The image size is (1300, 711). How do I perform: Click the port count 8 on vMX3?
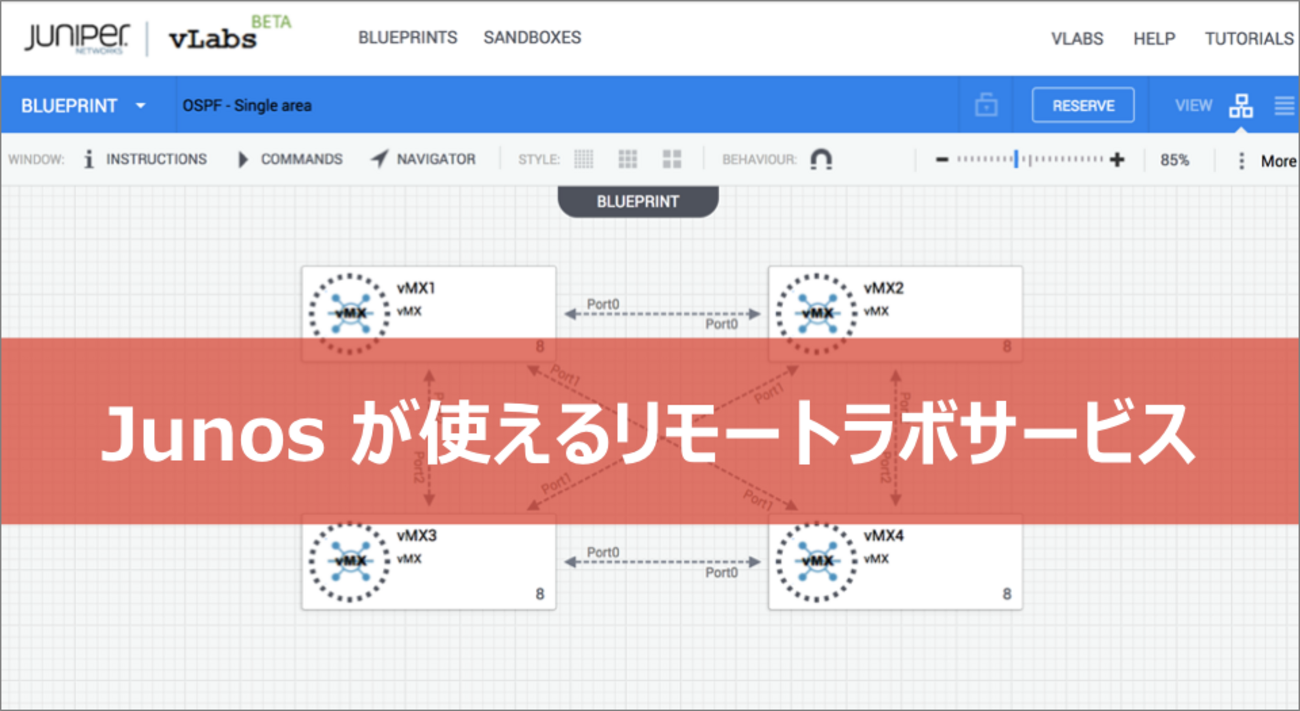point(540,594)
